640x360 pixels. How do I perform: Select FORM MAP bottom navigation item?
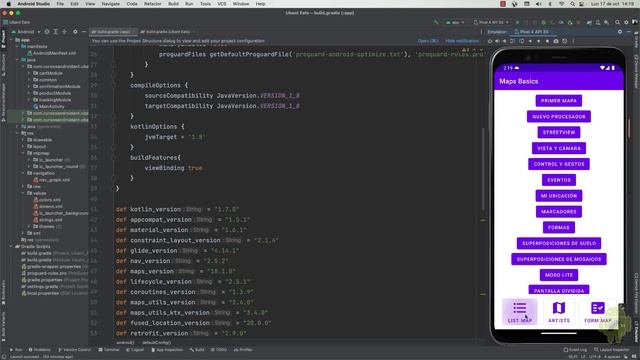tap(598, 313)
